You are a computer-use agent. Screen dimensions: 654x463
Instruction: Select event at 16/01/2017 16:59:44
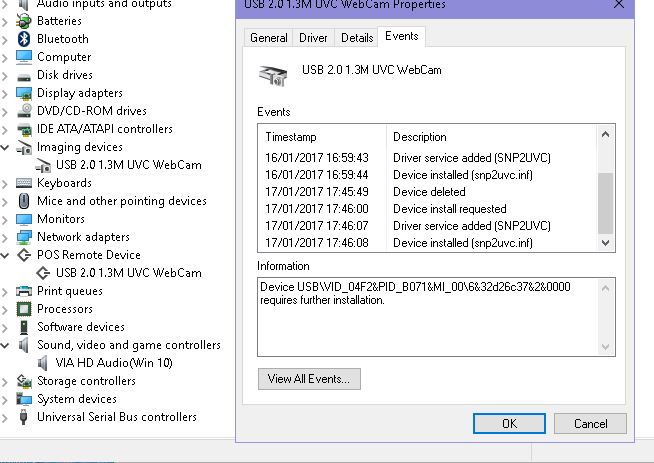tap(430, 175)
